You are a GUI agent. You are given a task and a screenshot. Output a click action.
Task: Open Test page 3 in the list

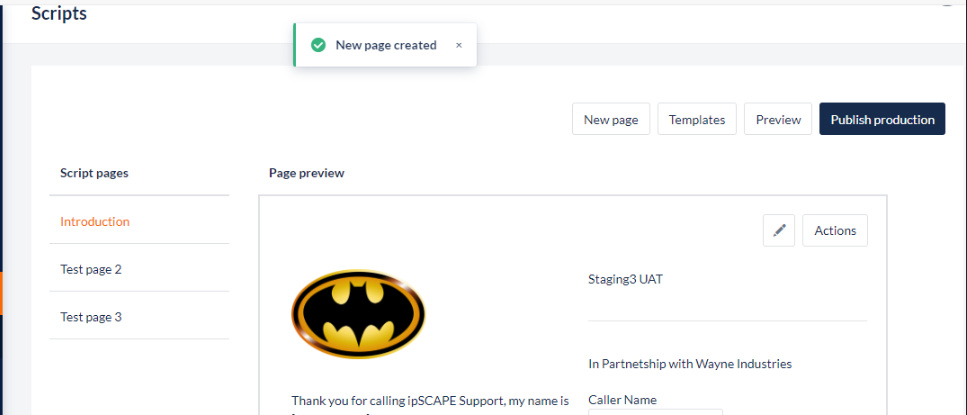coord(91,317)
